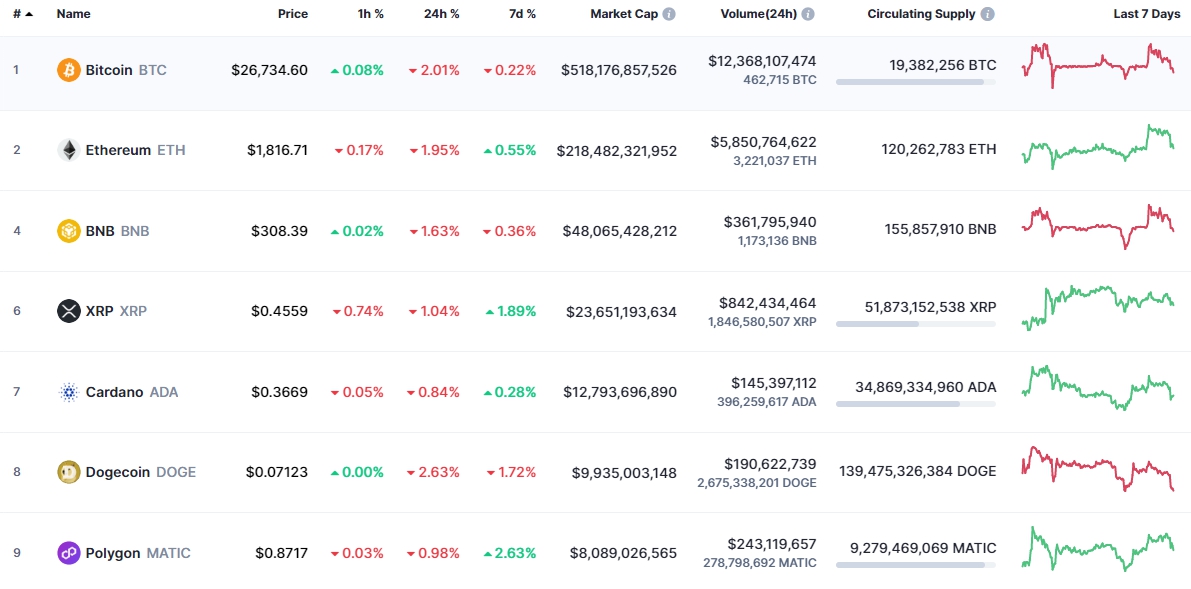
Task: Click Polygon's circulating supply progress bar
Action: tap(916, 565)
